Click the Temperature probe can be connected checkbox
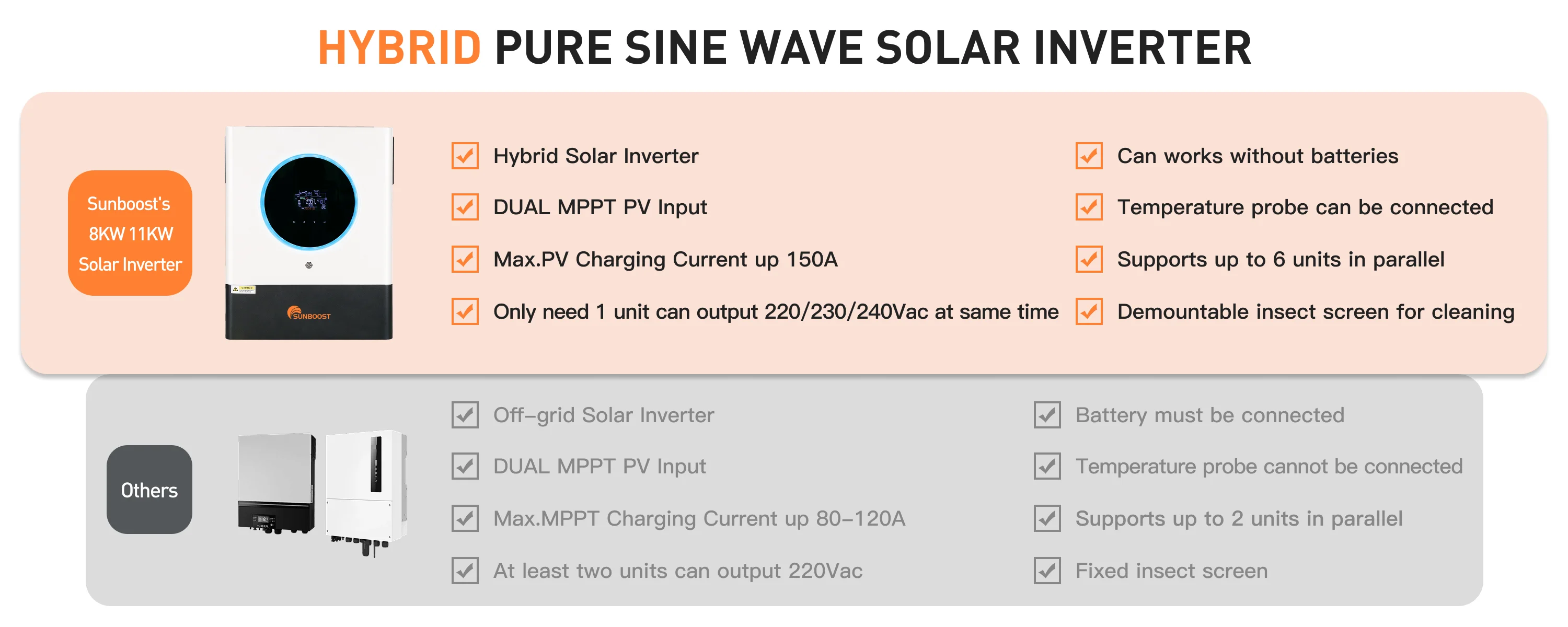 [1089, 207]
